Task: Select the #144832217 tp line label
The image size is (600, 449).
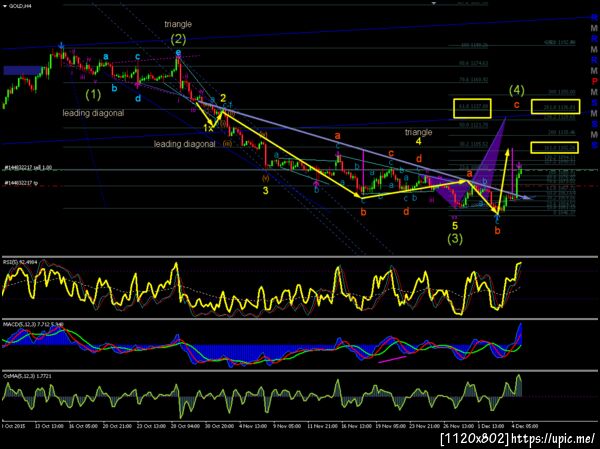Action: point(21,183)
